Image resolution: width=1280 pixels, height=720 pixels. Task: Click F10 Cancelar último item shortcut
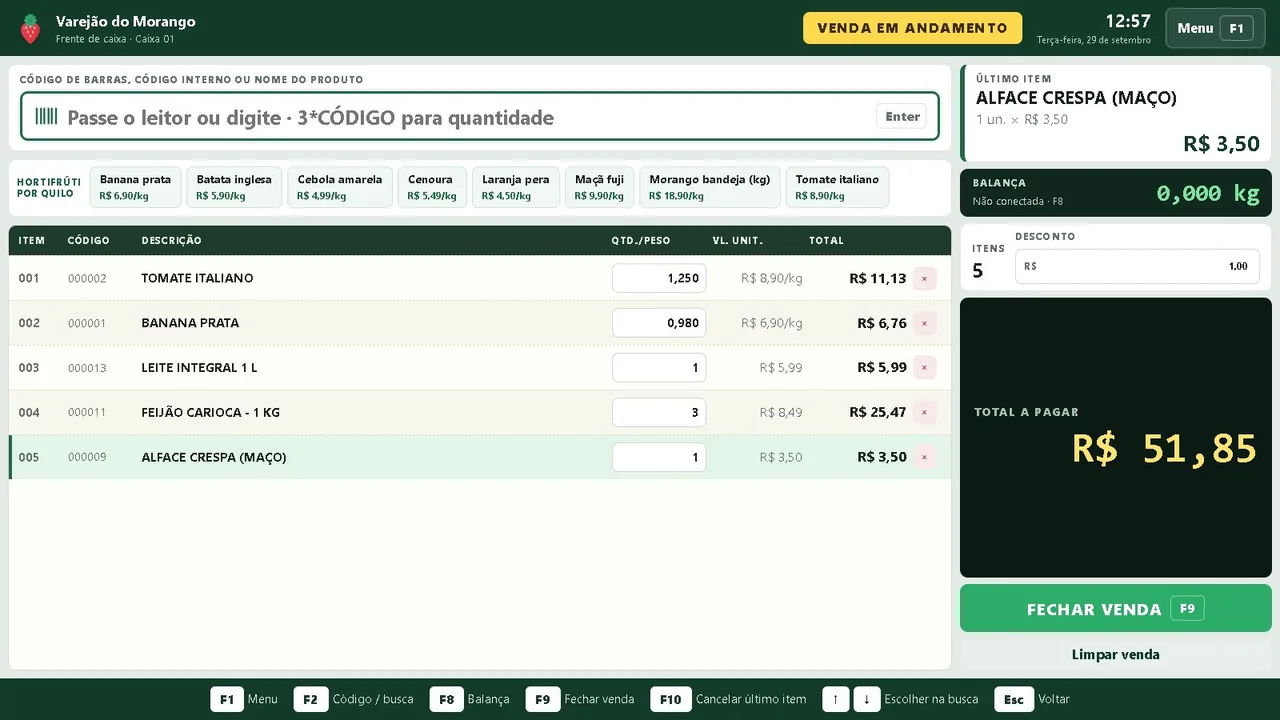click(728, 699)
